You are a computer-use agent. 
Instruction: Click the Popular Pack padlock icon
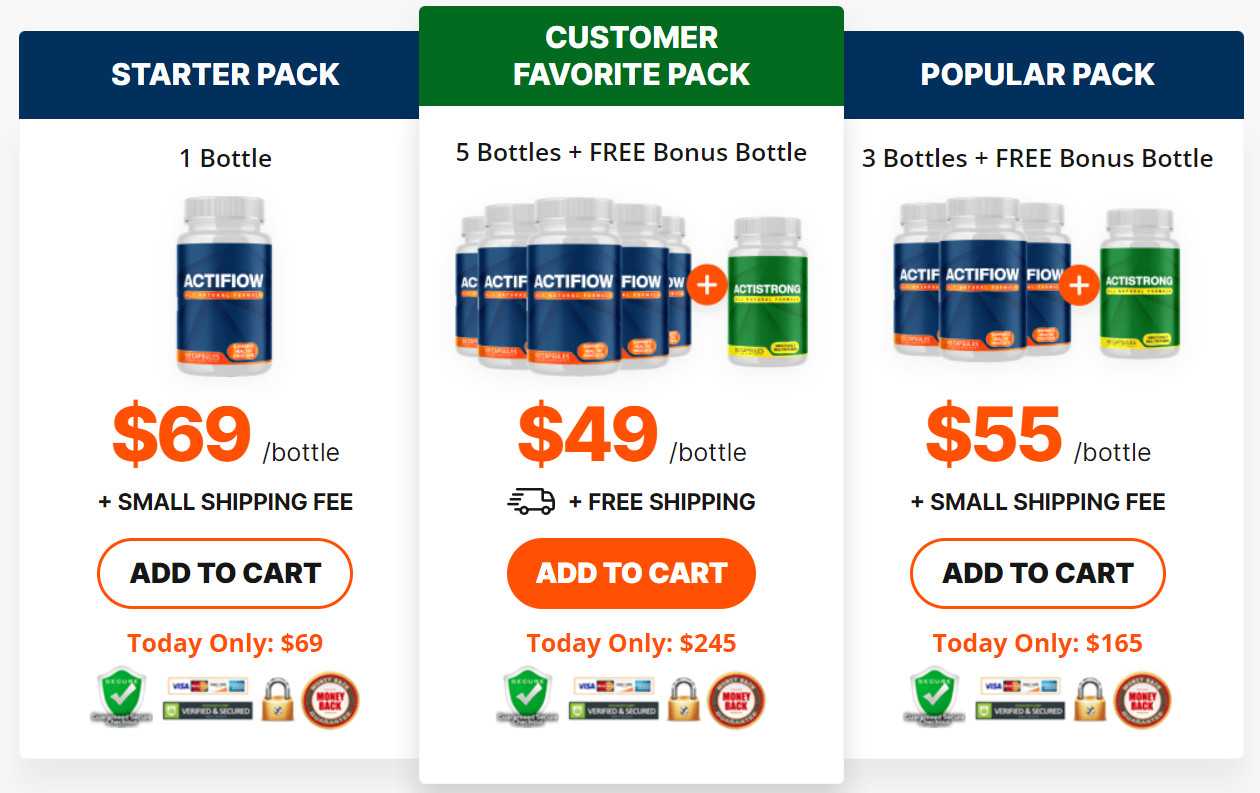(x=1091, y=699)
